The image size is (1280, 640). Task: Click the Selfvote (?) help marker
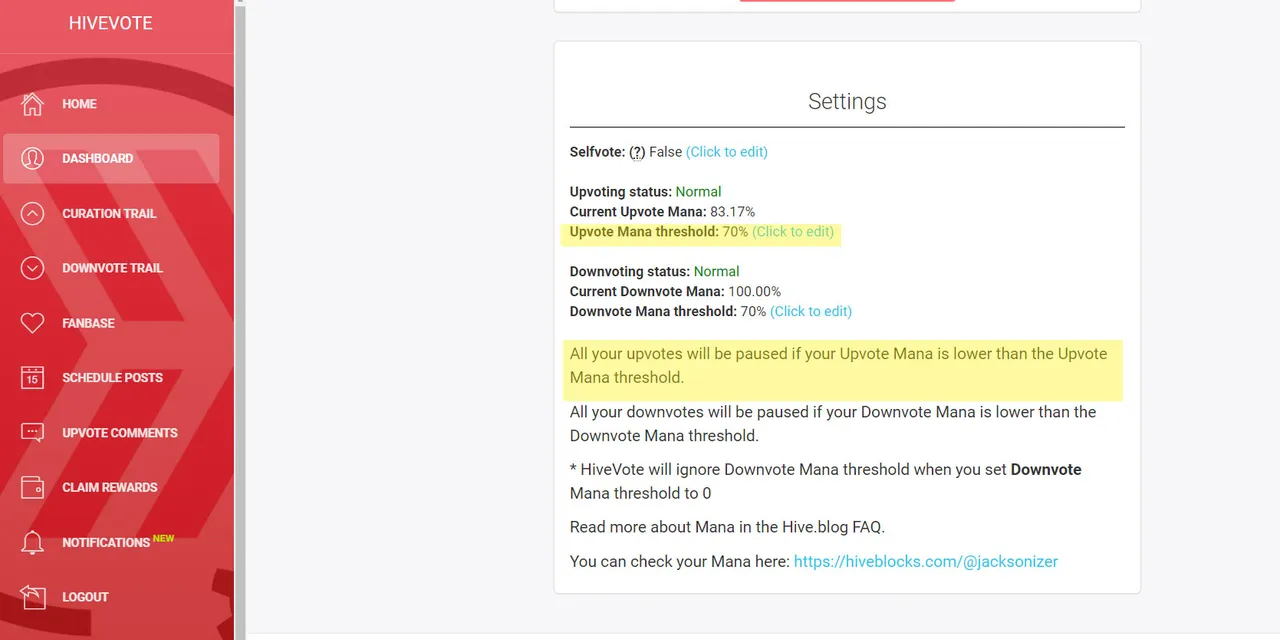[637, 152]
